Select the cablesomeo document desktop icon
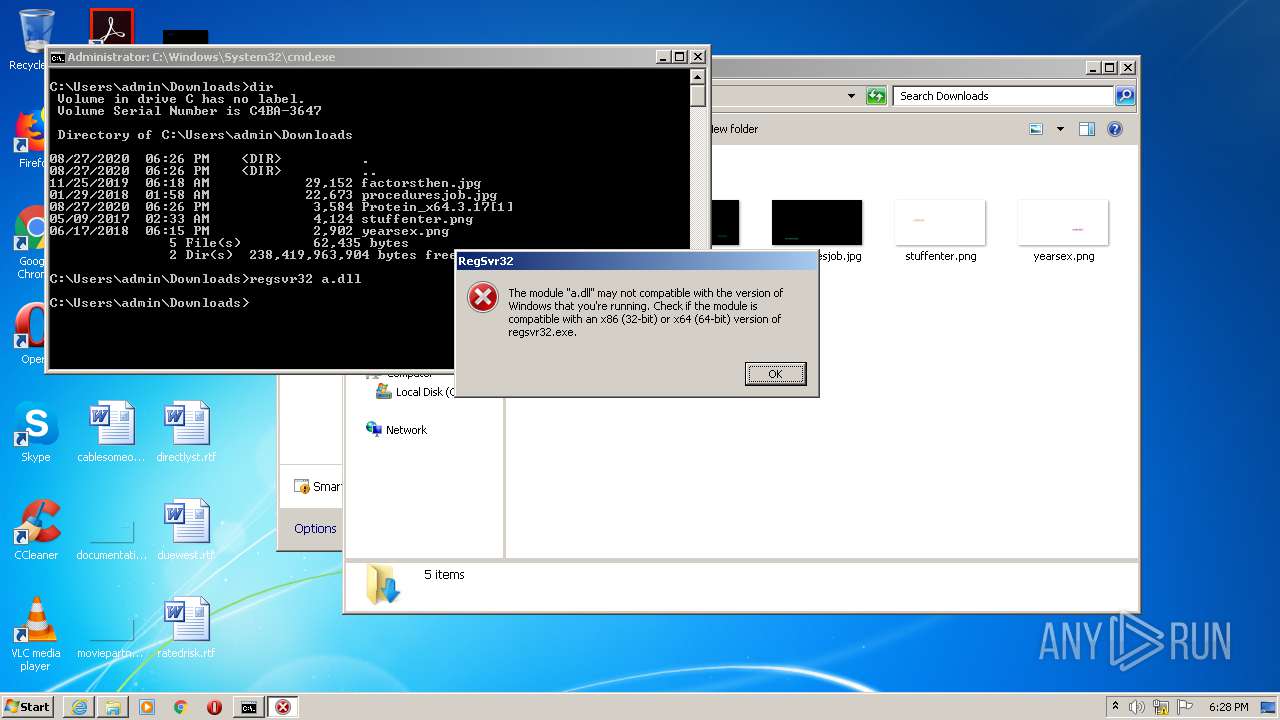Image resolution: width=1280 pixels, height=720 pixels. click(x=111, y=433)
